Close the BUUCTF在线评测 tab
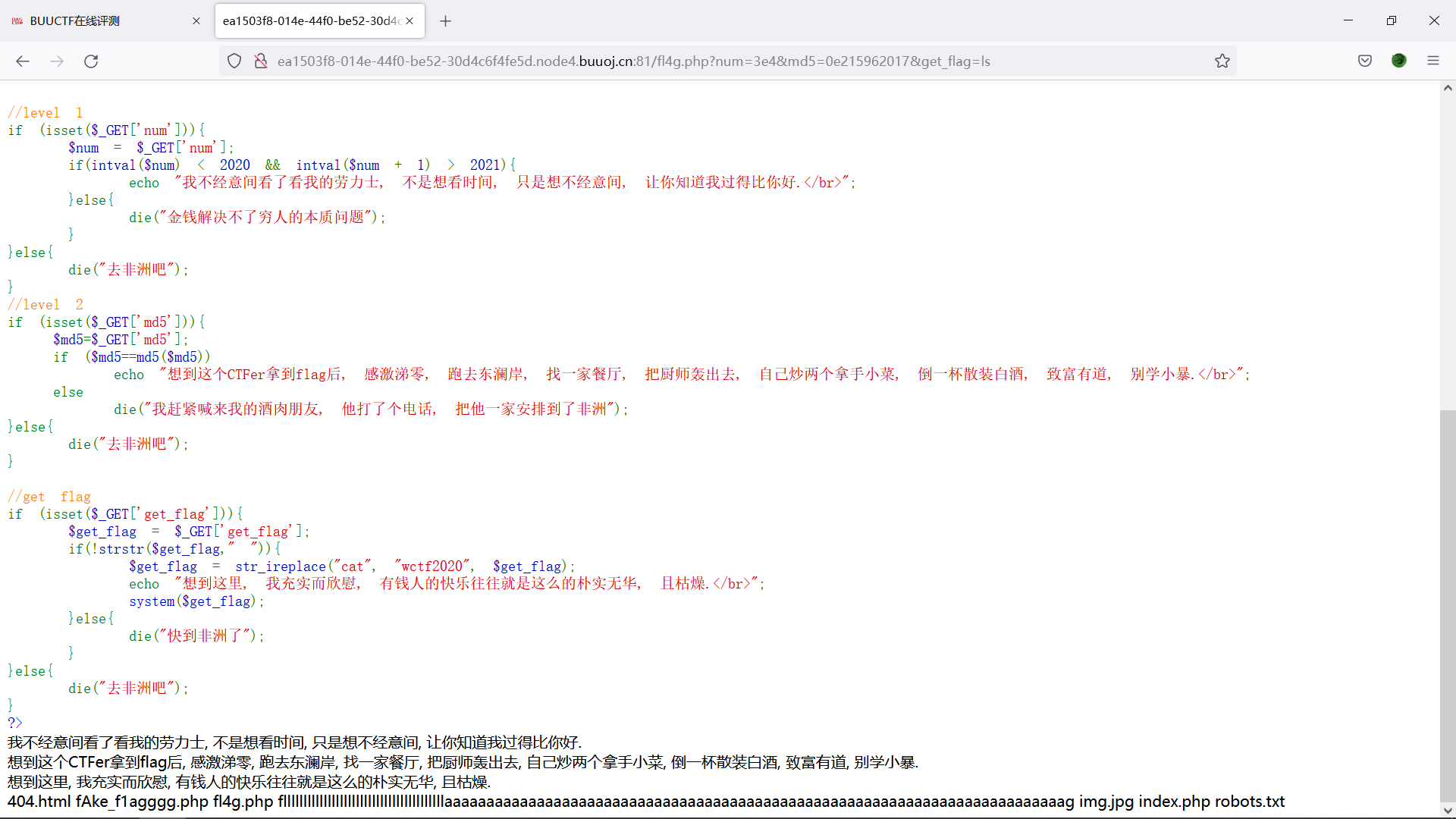The height and width of the screenshot is (819, 1456). [196, 21]
